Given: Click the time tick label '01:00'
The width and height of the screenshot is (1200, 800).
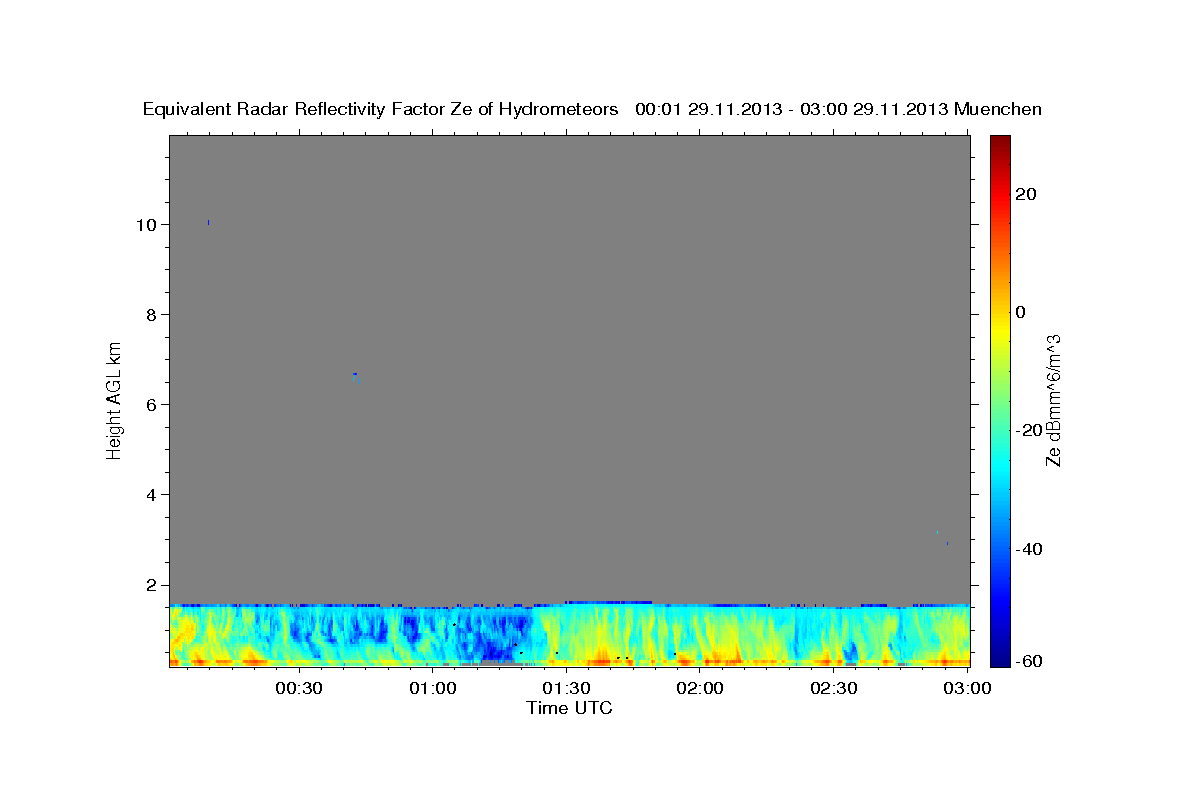Looking at the screenshot, I should [x=433, y=688].
